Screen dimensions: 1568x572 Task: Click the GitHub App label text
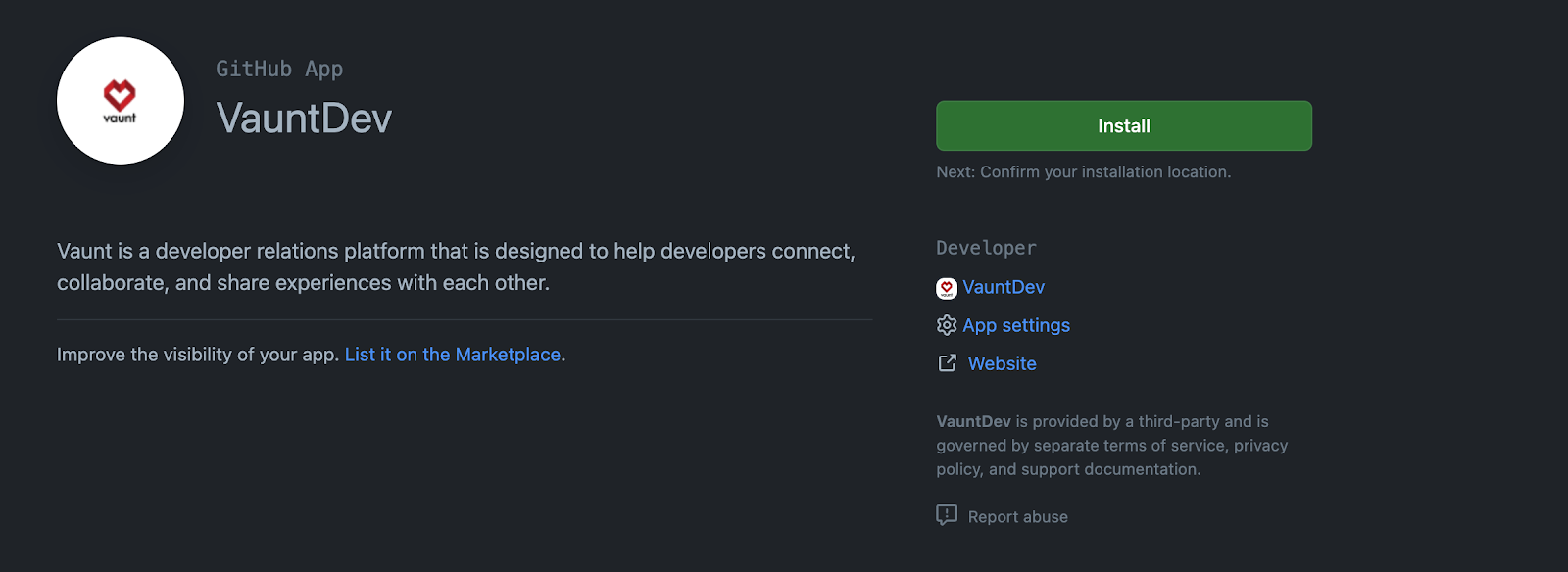click(x=279, y=69)
